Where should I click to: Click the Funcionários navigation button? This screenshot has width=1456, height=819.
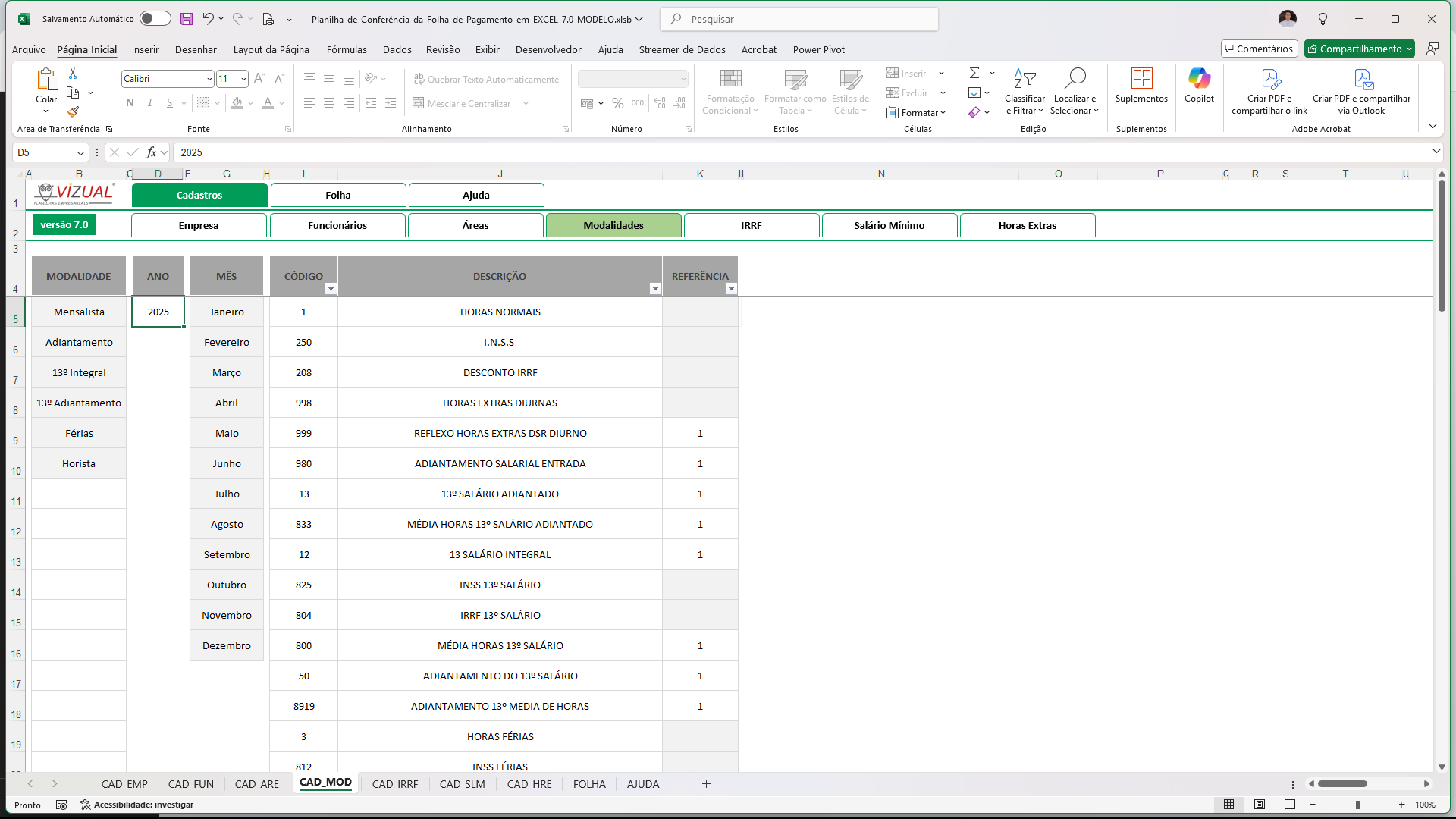pyautogui.click(x=337, y=225)
